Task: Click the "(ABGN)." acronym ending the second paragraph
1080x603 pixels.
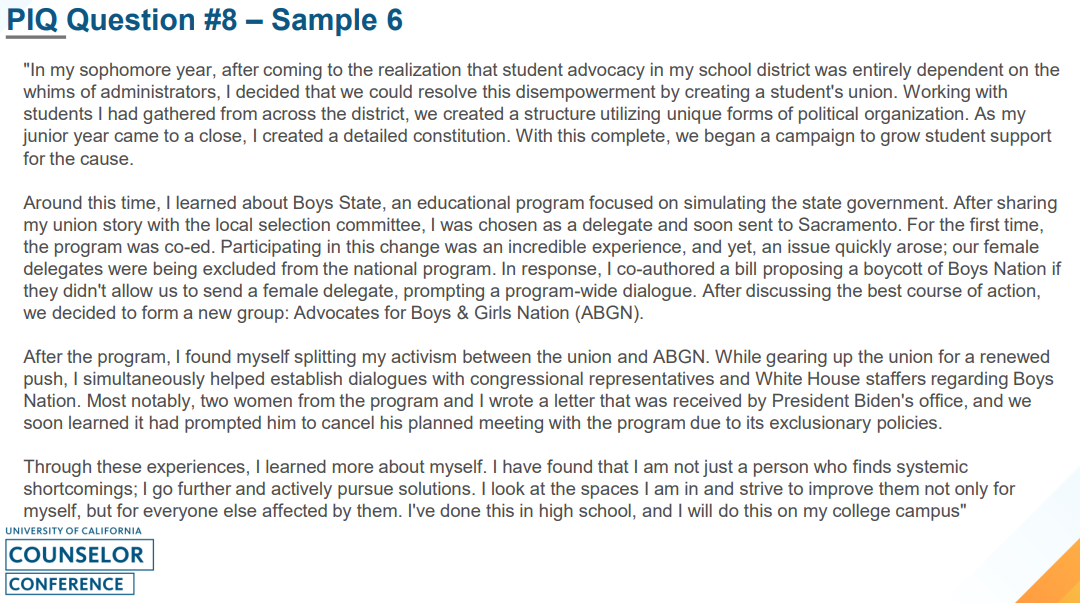Action: [618, 313]
